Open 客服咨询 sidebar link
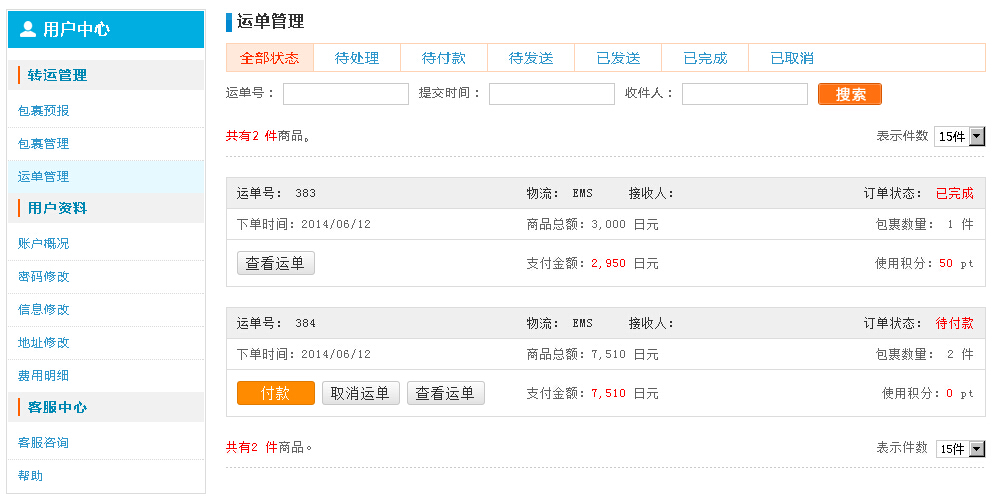 coord(44,442)
